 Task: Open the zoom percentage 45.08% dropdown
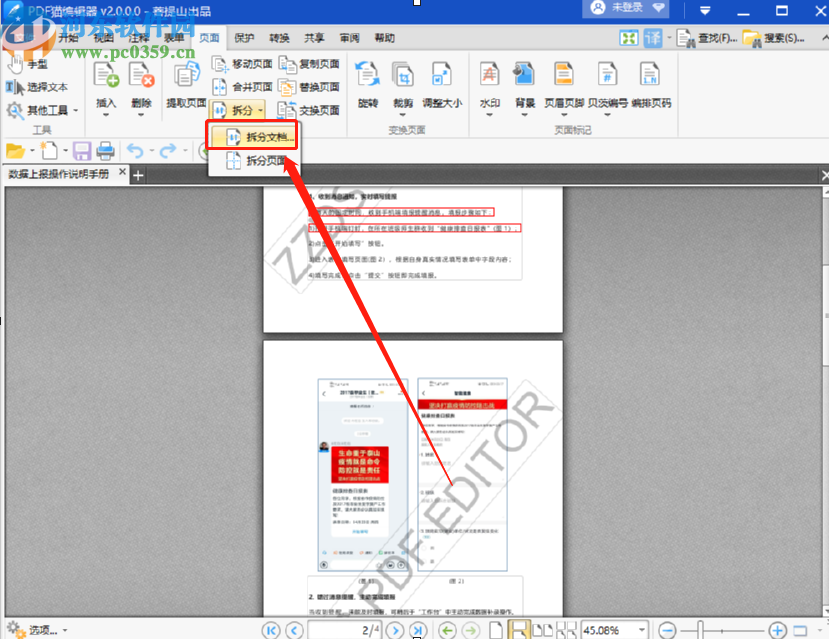point(641,630)
